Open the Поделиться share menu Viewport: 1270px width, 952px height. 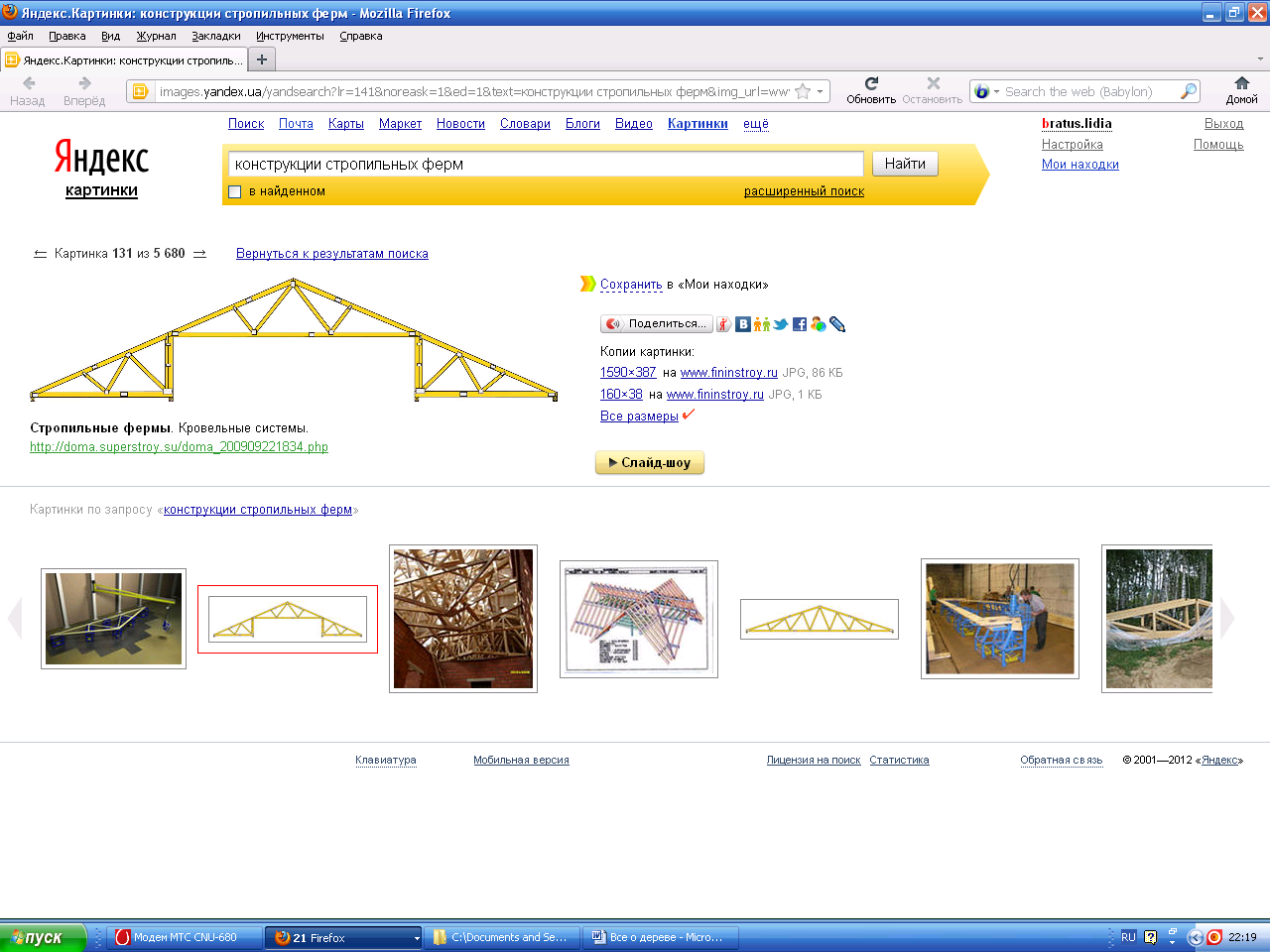click(x=656, y=324)
